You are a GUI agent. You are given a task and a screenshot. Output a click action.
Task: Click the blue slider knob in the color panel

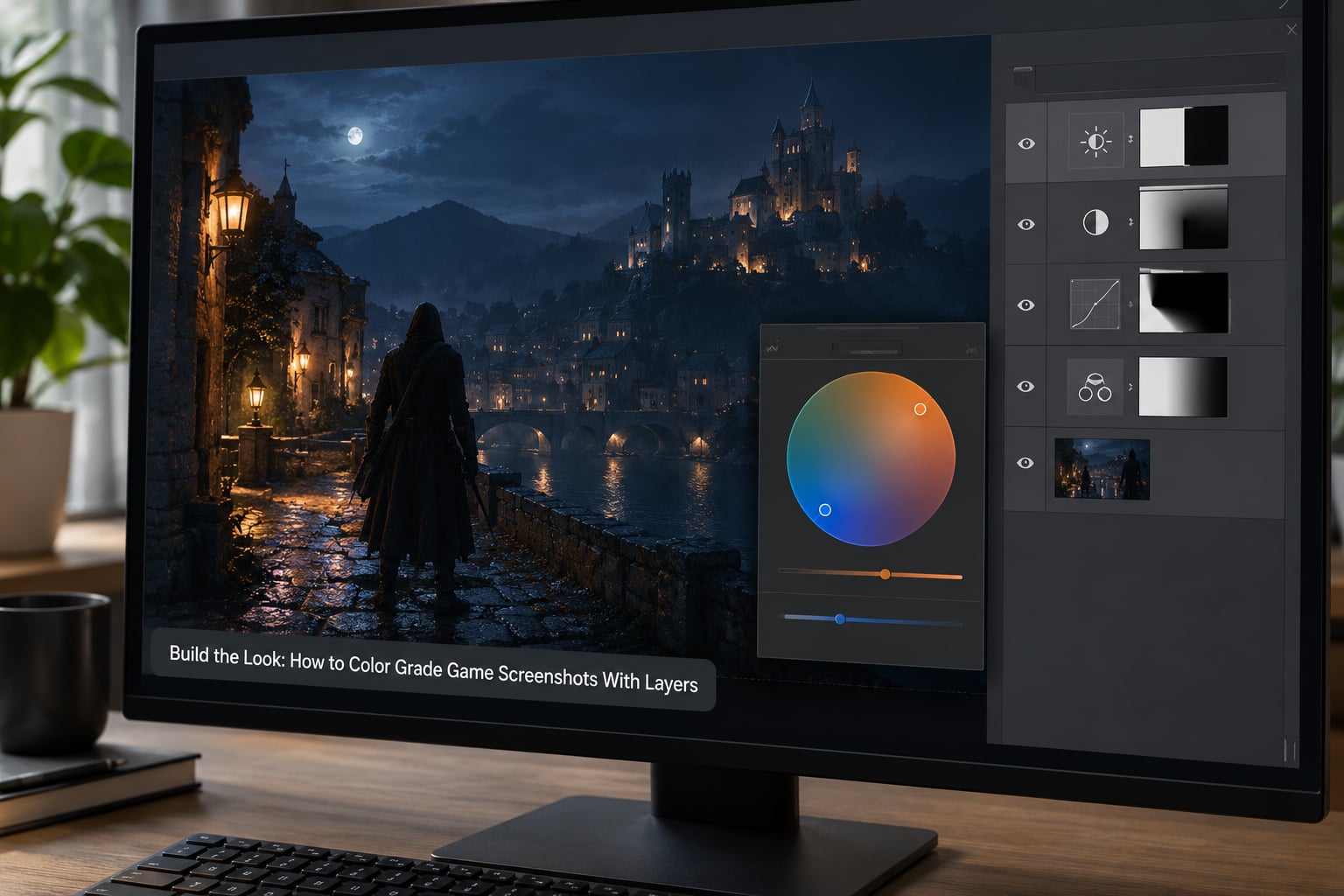pos(840,619)
